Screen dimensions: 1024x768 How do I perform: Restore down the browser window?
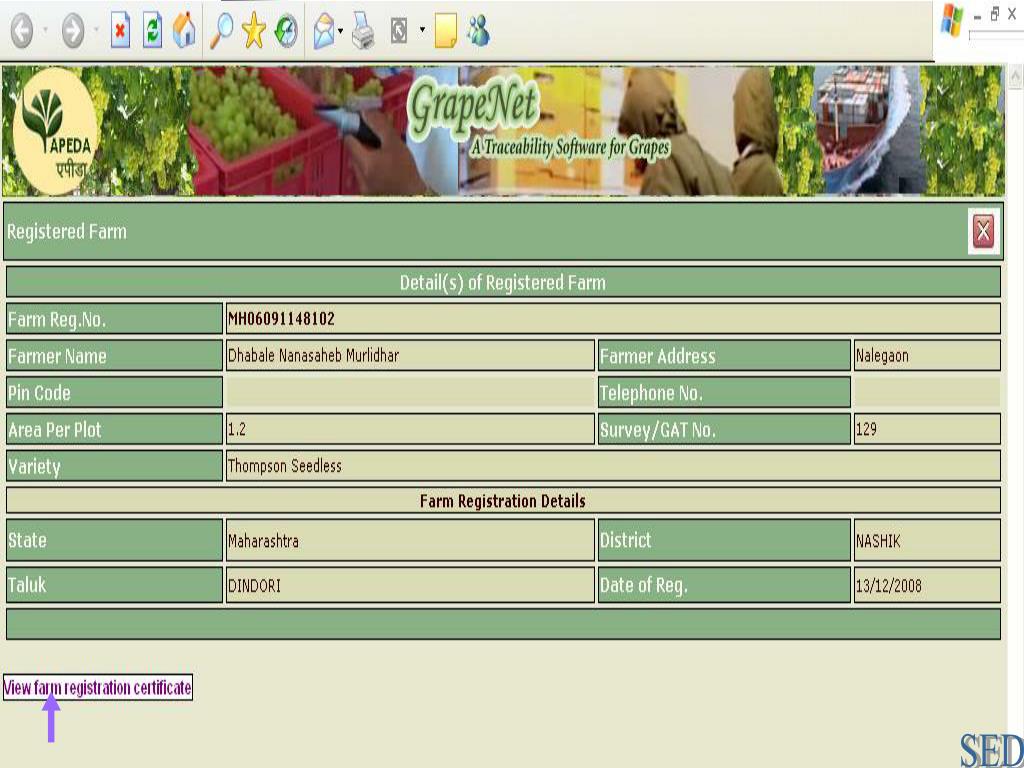point(995,14)
